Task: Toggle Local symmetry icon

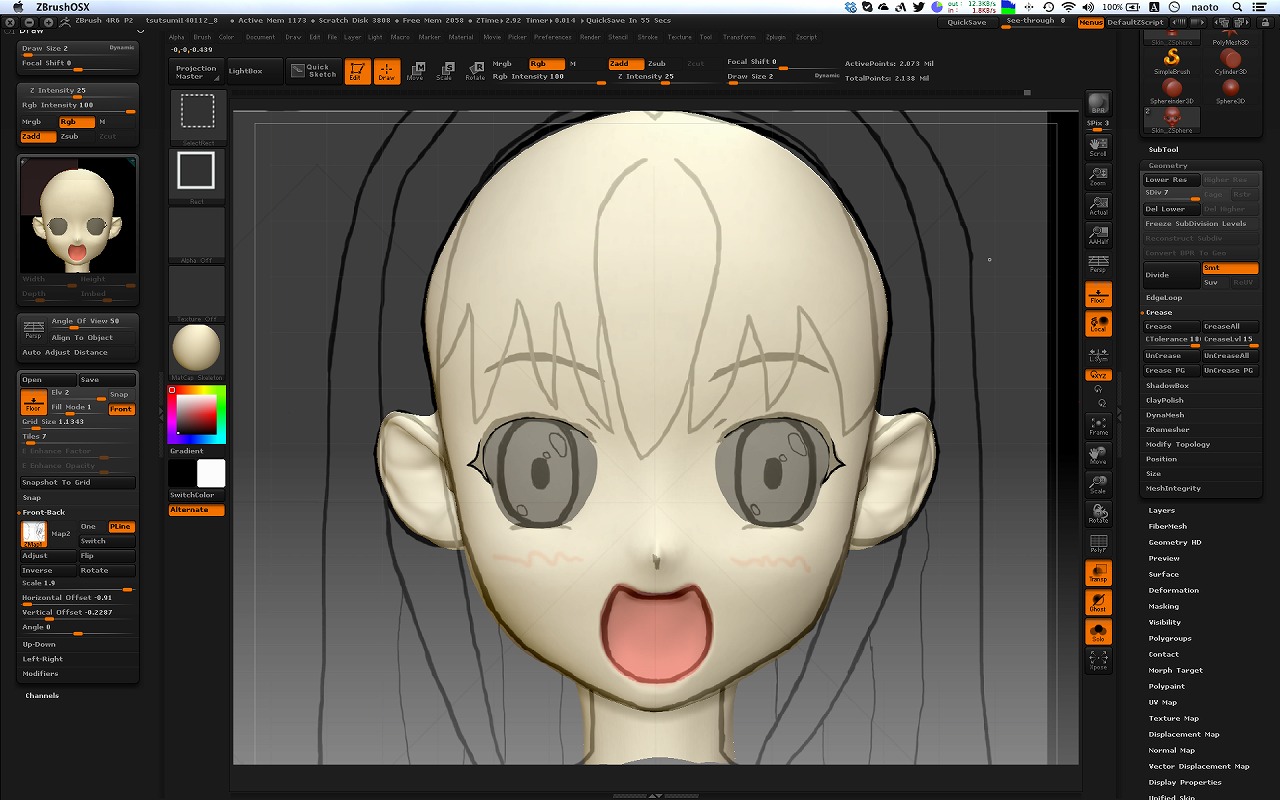Action: [1098, 323]
